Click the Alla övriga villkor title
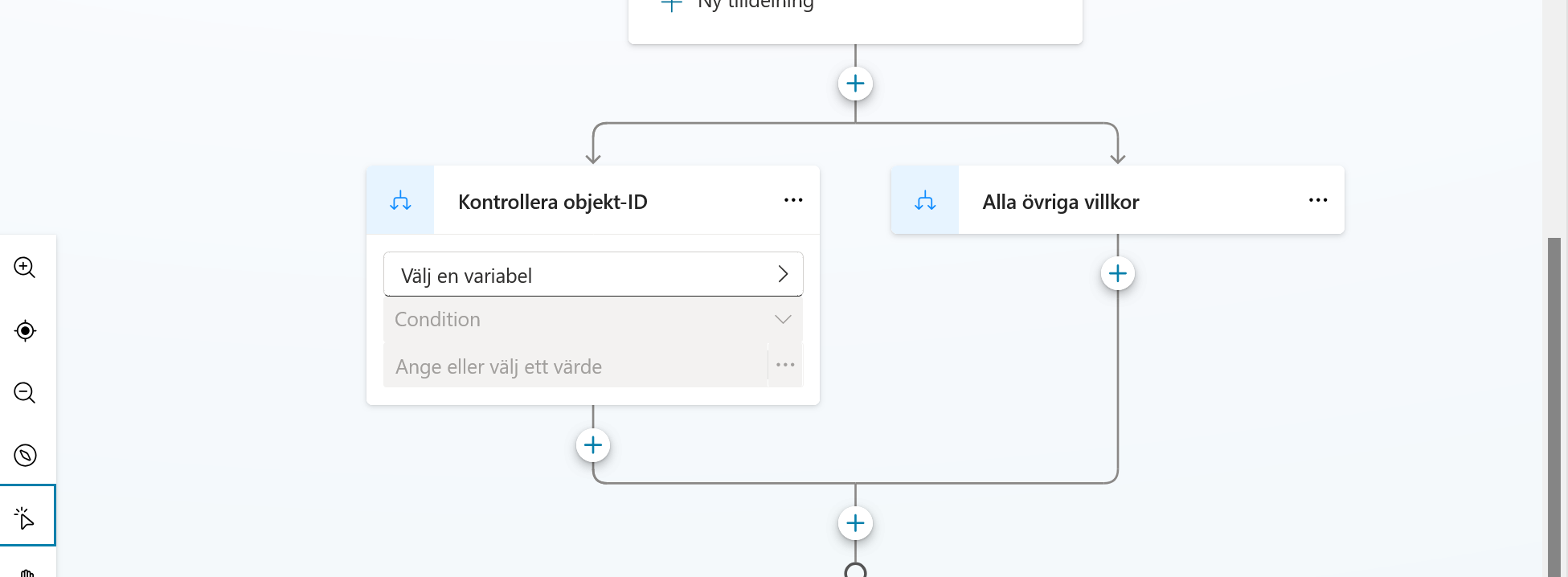1568x577 pixels. pyautogui.click(x=1061, y=202)
